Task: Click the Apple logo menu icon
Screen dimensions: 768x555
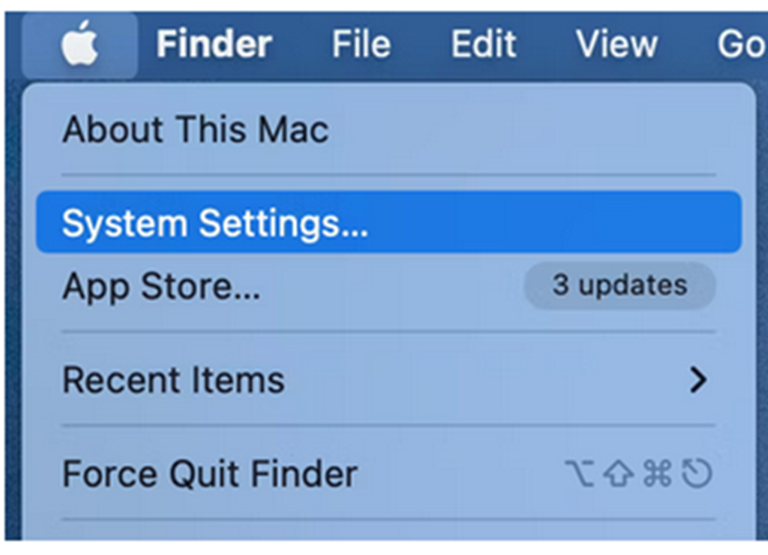Action: coord(80,45)
